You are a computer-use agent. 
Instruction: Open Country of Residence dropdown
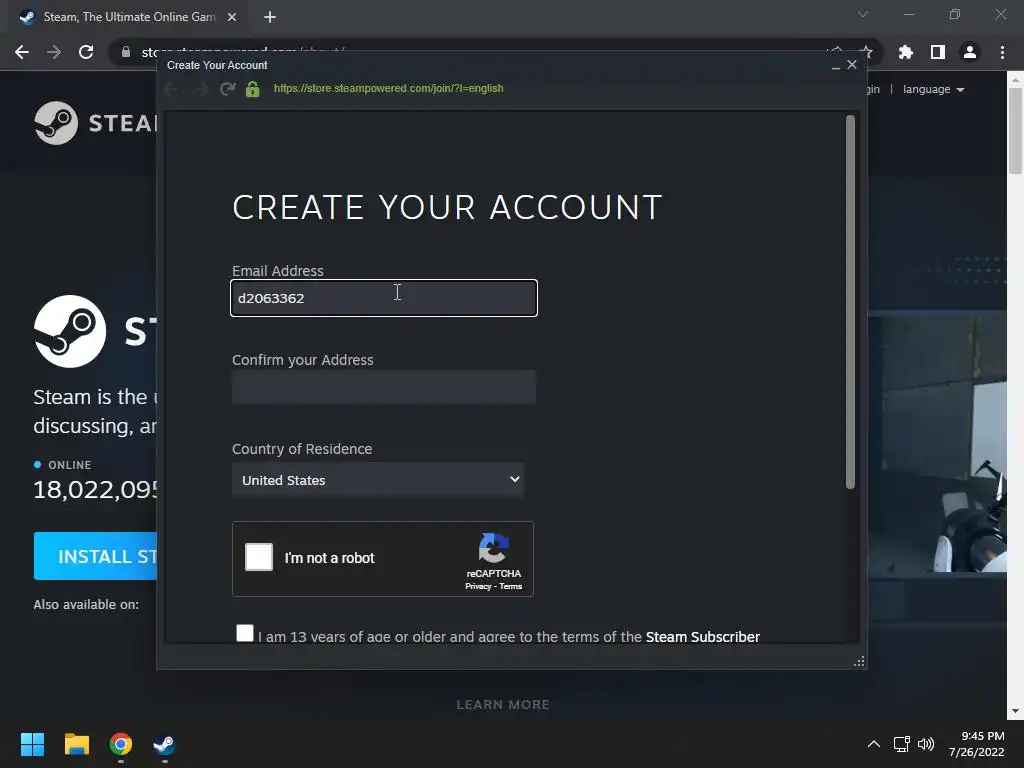[x=378, y=480]
